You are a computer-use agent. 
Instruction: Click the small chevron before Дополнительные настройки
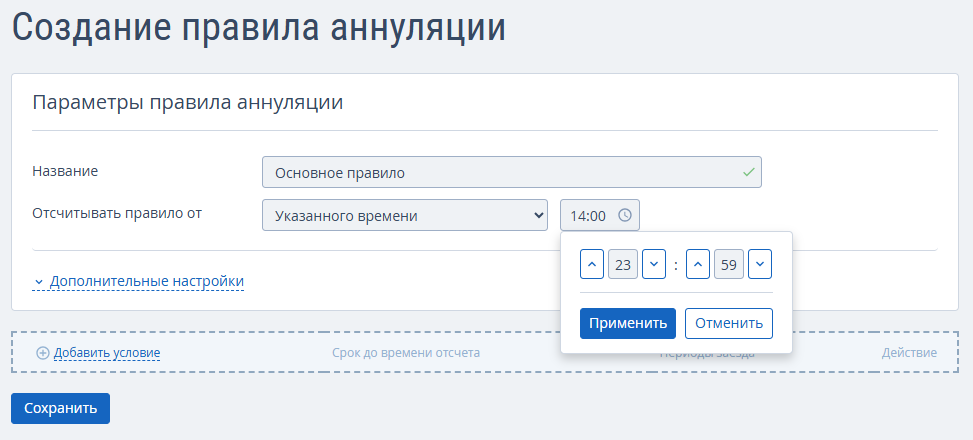click(38, 282)
